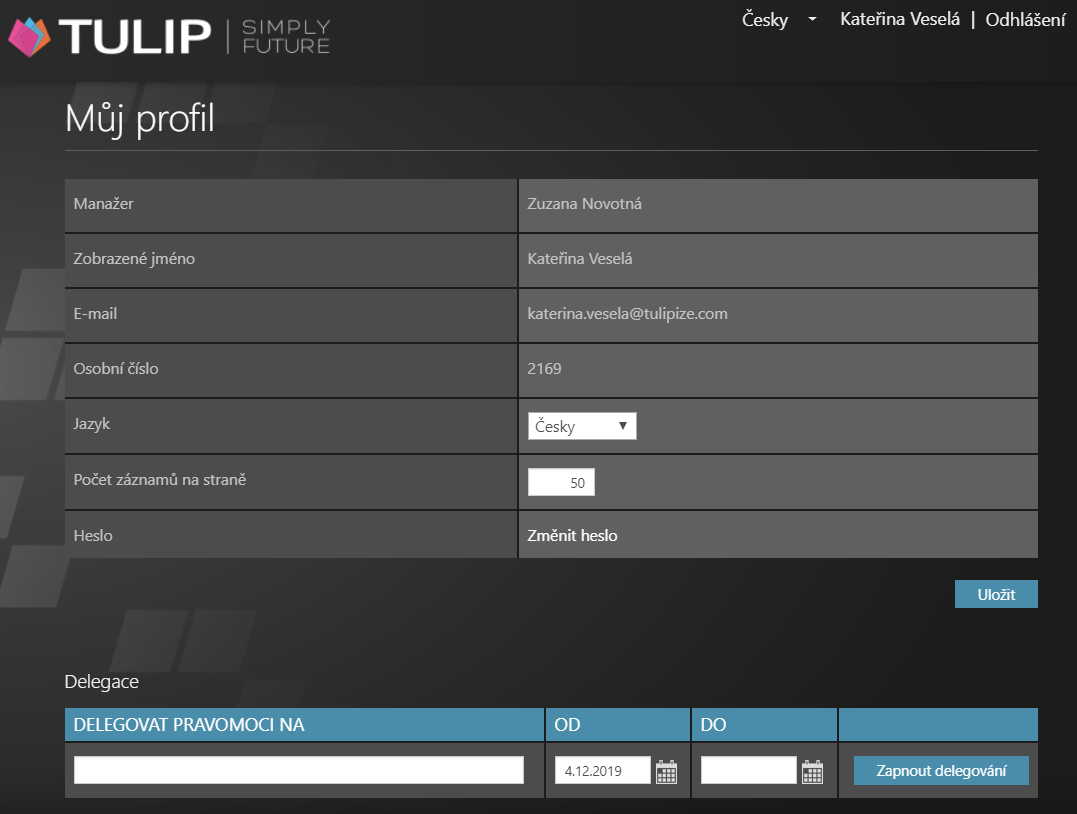Image resolution: width=1077 pixels, height=814 pixels.
Task: Click the Můj profil page heading
Action: pos(140,119)
